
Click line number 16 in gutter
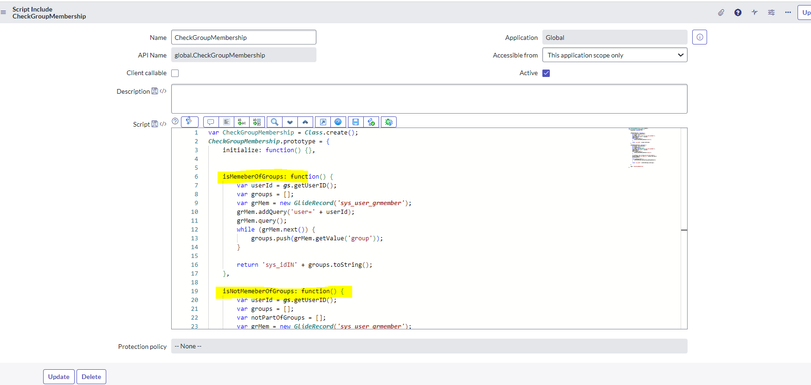(x=195, y=264)
